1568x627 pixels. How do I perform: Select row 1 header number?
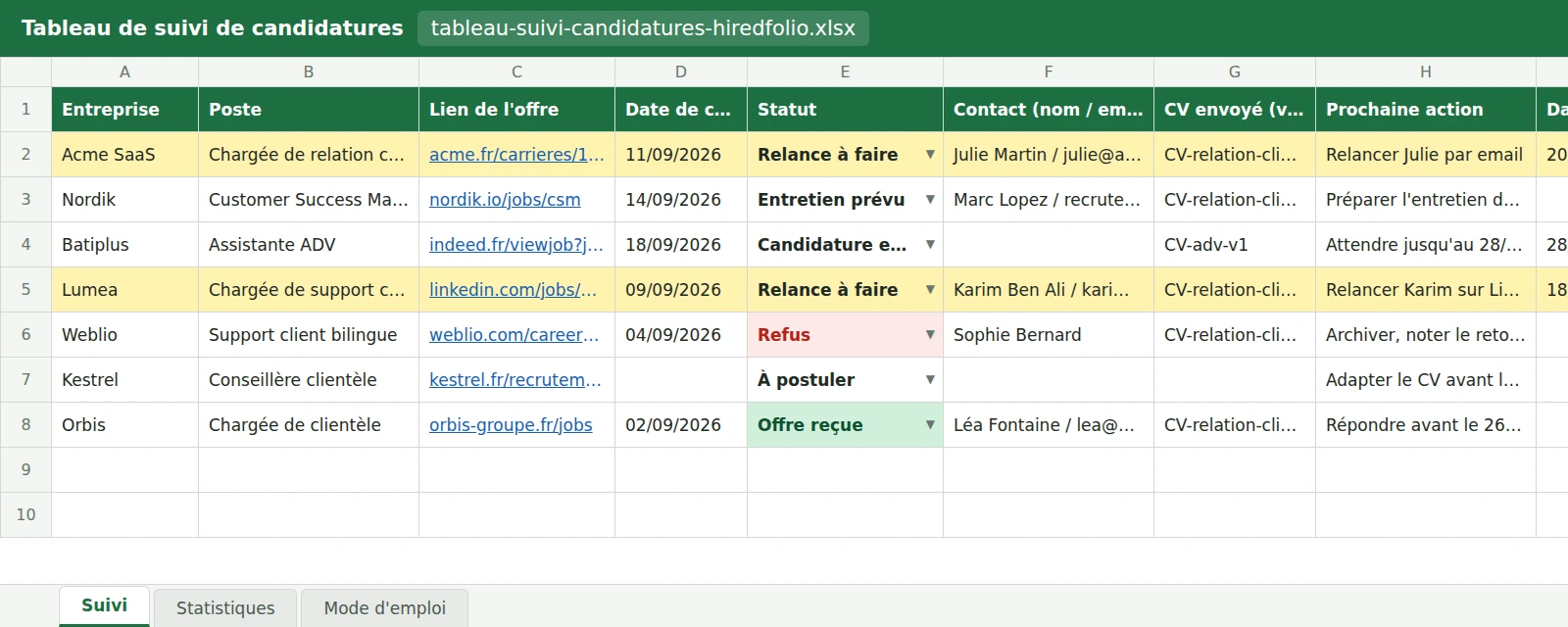coord(25,110)
